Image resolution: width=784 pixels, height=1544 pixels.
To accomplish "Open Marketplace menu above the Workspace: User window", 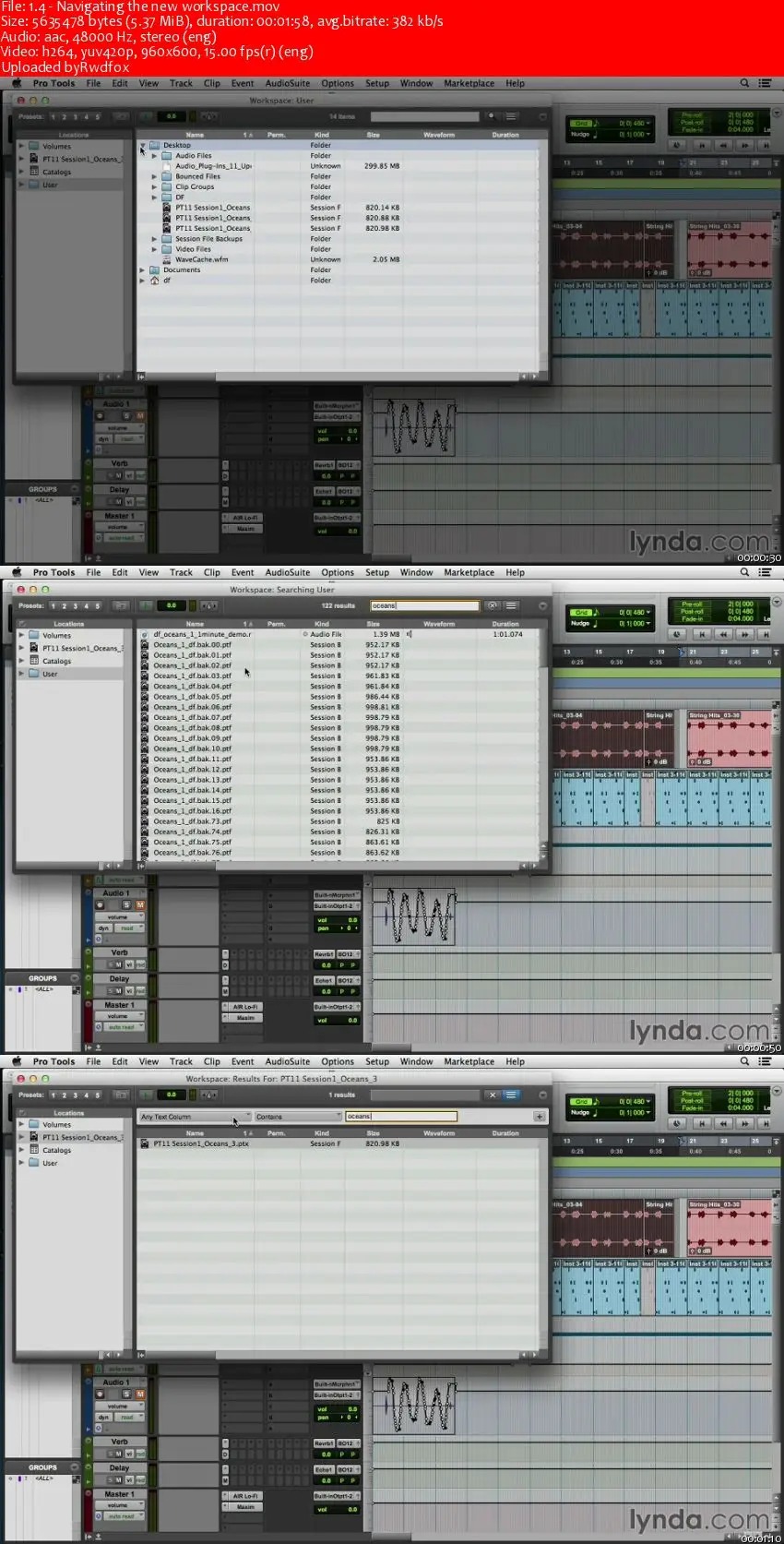I will coord(469,83).
